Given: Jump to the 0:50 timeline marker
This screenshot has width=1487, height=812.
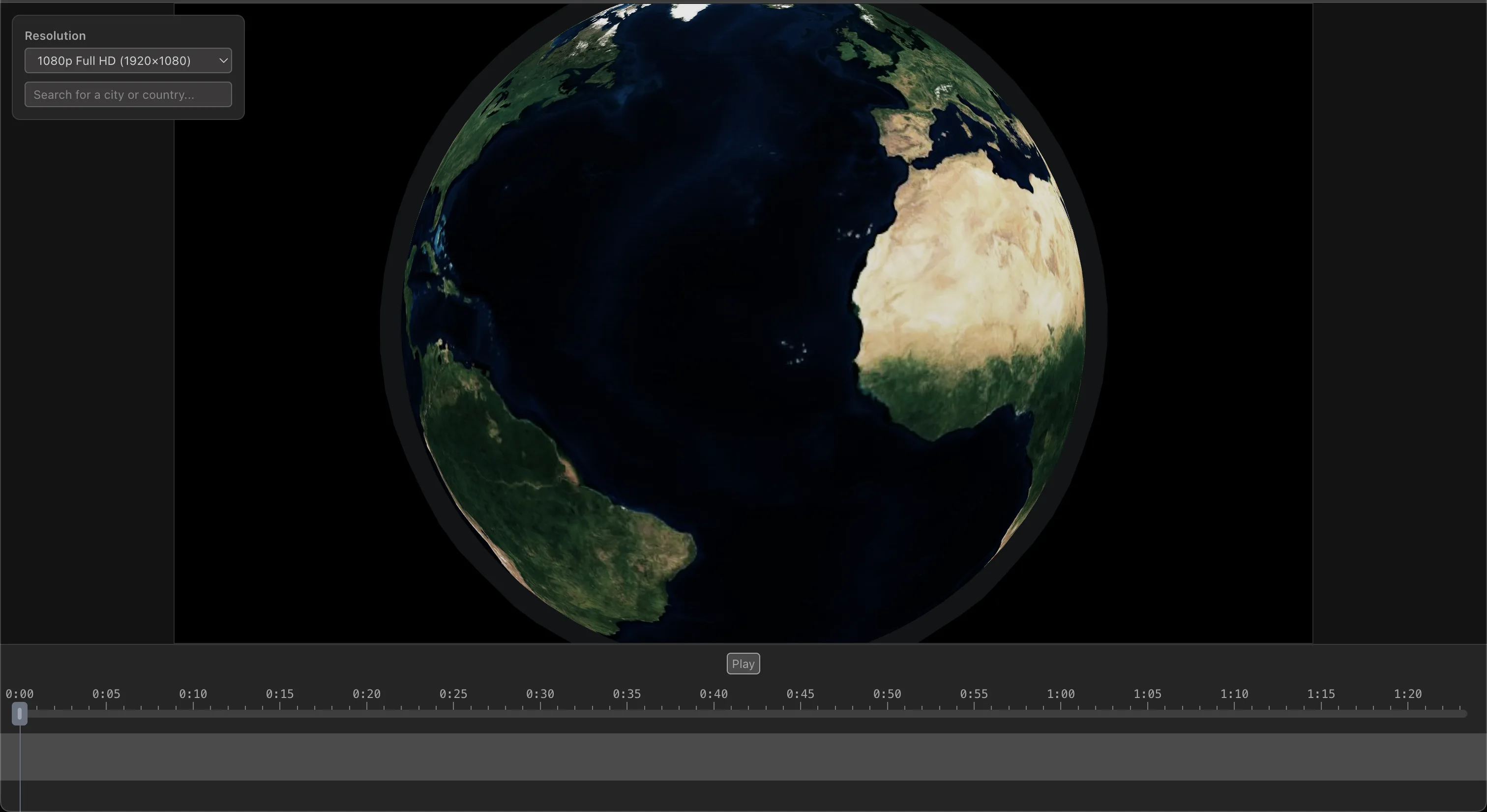Looking at the screenshot, I should 887,694.
